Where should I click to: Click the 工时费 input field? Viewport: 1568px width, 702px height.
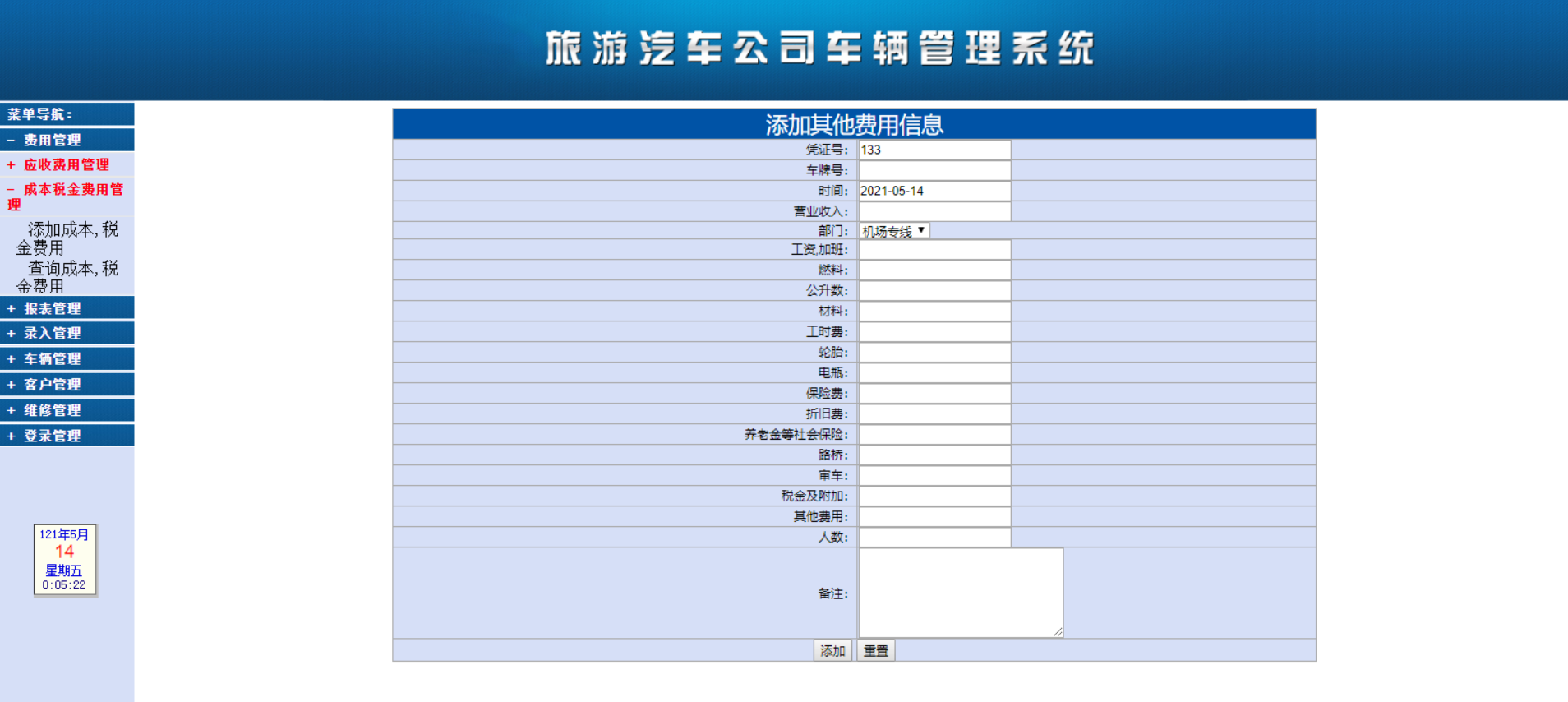coord(934,331)
